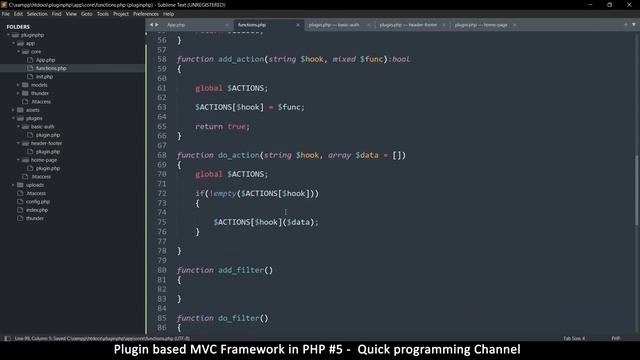Switch to plugin.php — basic-auth tab
The image size is (640, 360).
click(334, 25)
